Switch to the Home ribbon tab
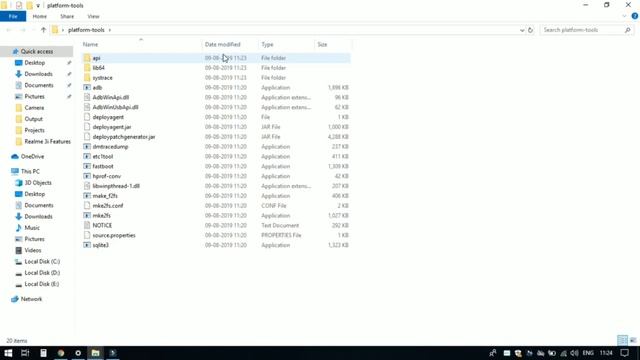This screenshot has width=640, height=360. click(x=40, y=16)
